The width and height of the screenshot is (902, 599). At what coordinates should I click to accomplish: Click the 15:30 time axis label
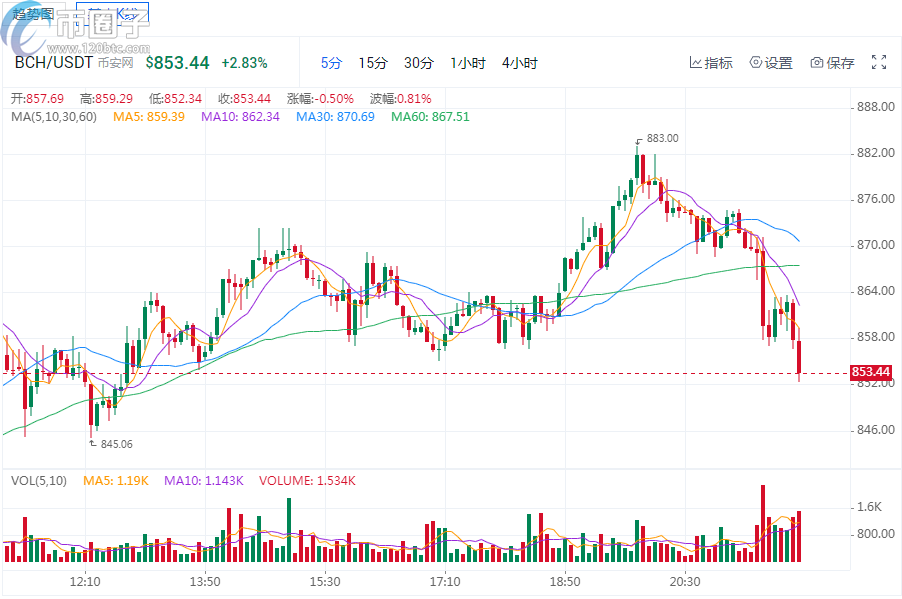[x=325, y=582]
